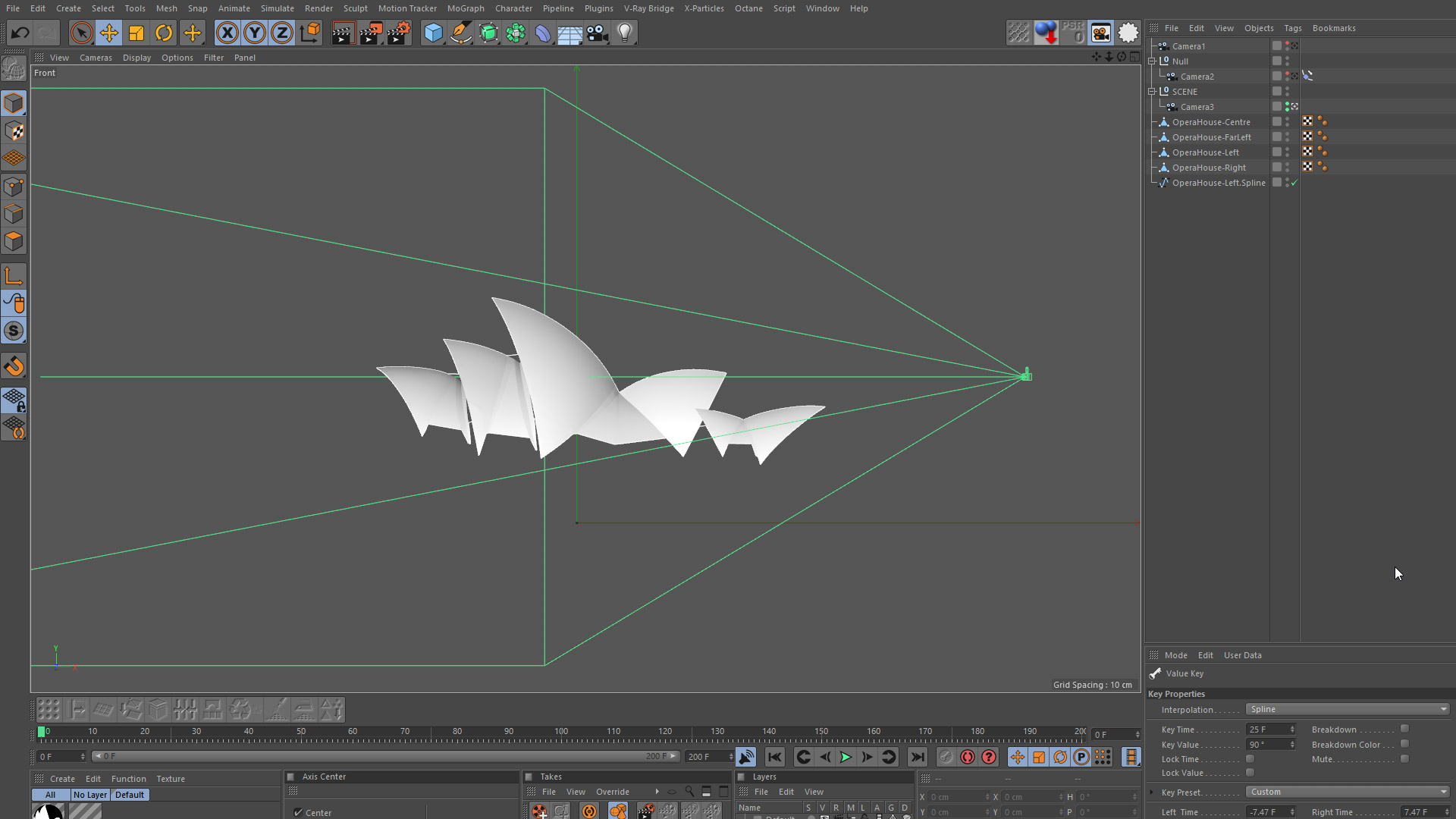Toggle the X-axis lock icon
The width and height of the screenshot is (1456, 819).
coord(227,33)
